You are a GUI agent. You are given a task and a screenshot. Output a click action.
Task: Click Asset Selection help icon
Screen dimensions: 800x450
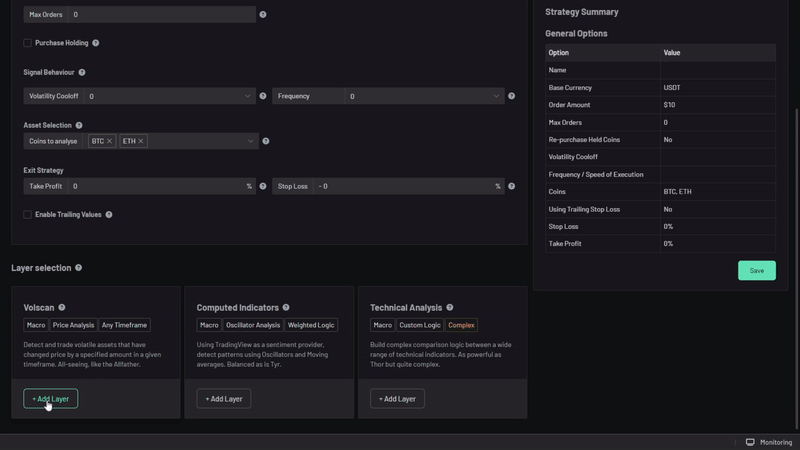coord(79,125)
